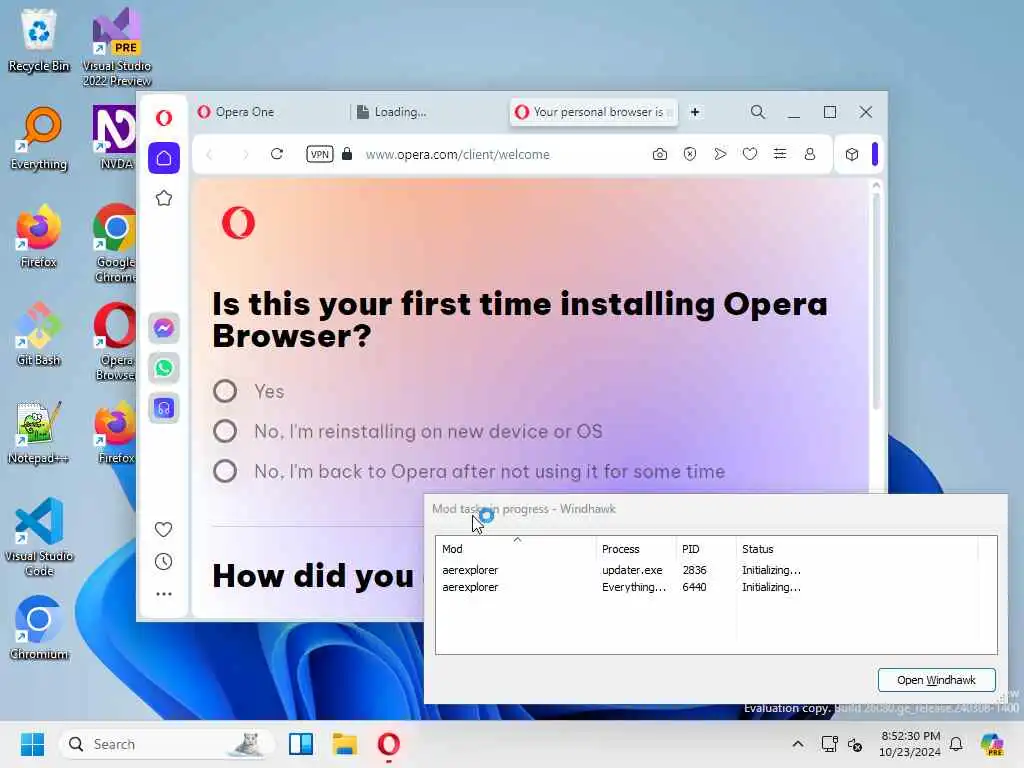
Task: Take a snapshot with the camera icon
Action: click(660, 154)
